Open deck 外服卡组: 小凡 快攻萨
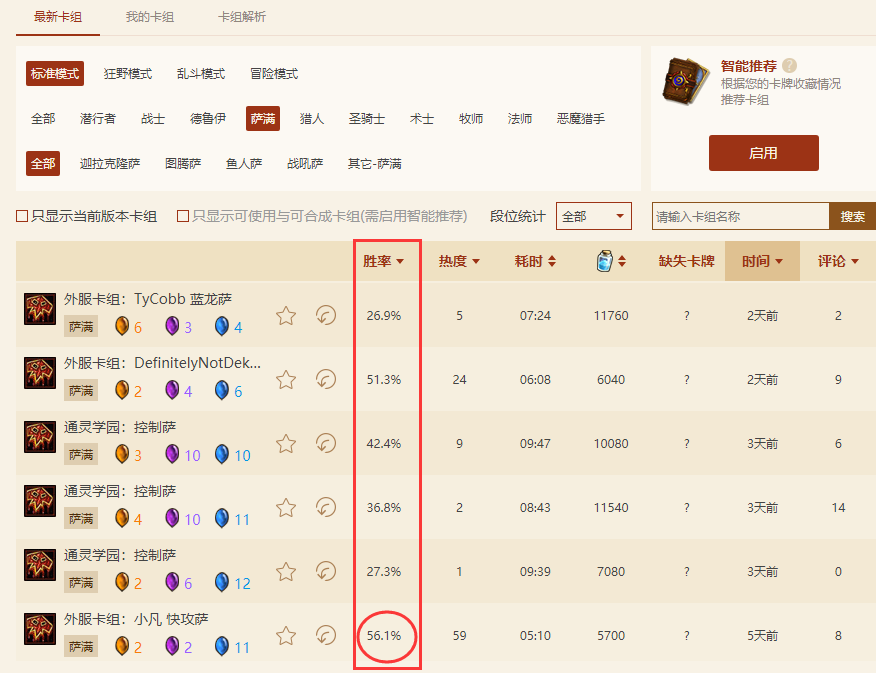This screenshot has width=876, height=673. coord(136,619)
